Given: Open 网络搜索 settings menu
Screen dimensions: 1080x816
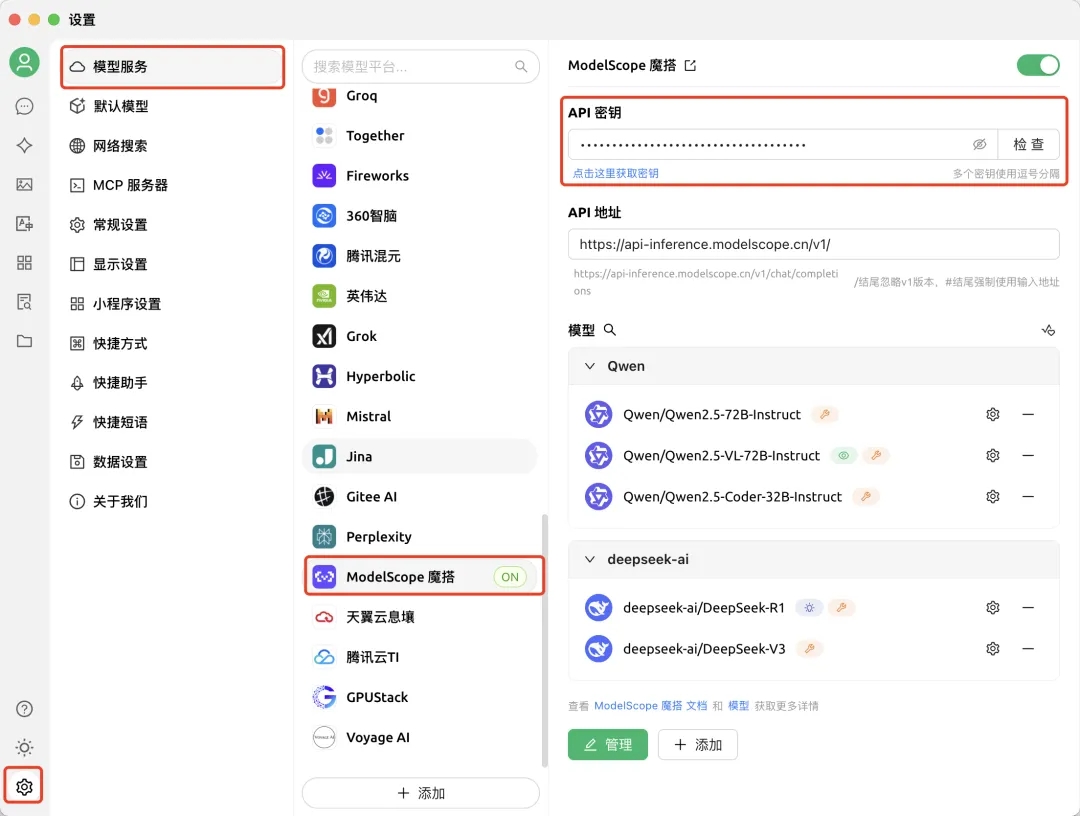Looking at the screenshot, I should (x=172, y=145).
